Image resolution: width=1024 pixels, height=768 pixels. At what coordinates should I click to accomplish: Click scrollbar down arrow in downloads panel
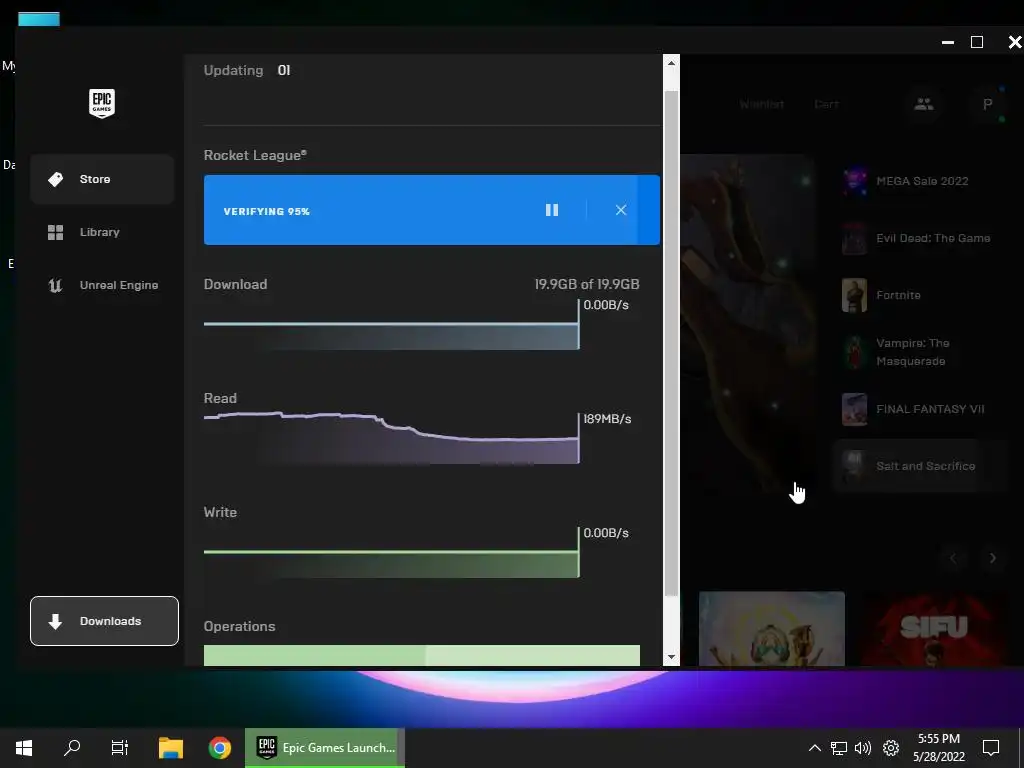coord(671,657)
